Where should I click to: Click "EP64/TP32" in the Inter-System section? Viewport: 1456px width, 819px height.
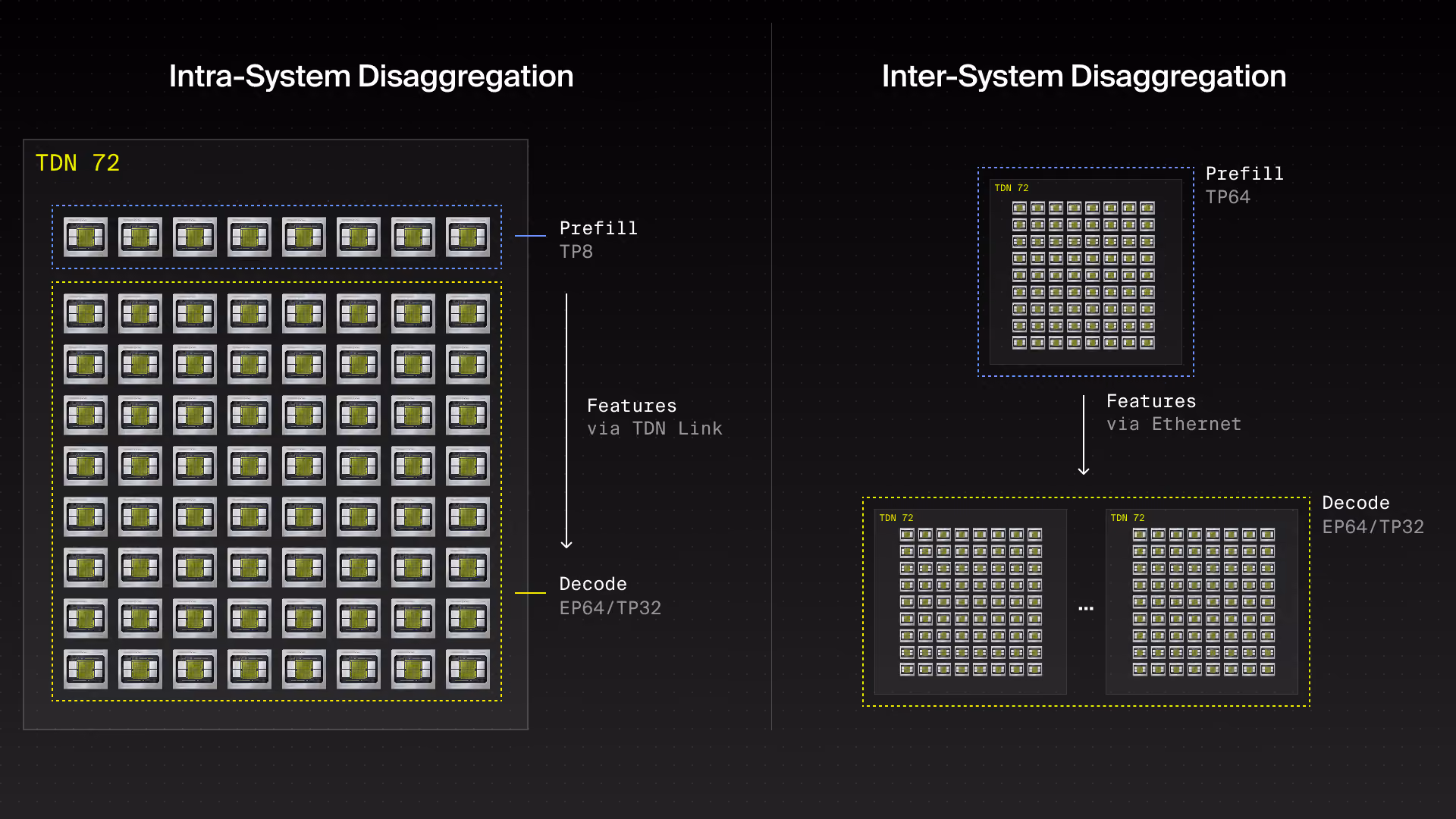tap(1373, 527)
